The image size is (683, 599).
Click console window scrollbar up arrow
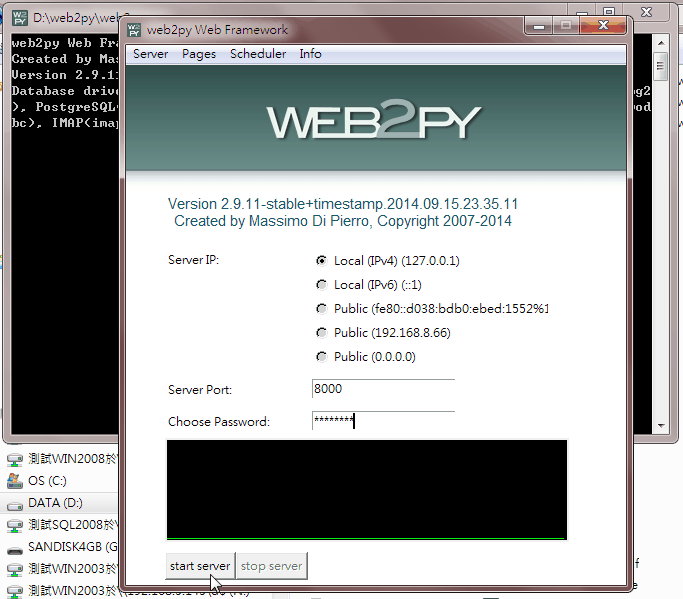click(x=661, y=43)
